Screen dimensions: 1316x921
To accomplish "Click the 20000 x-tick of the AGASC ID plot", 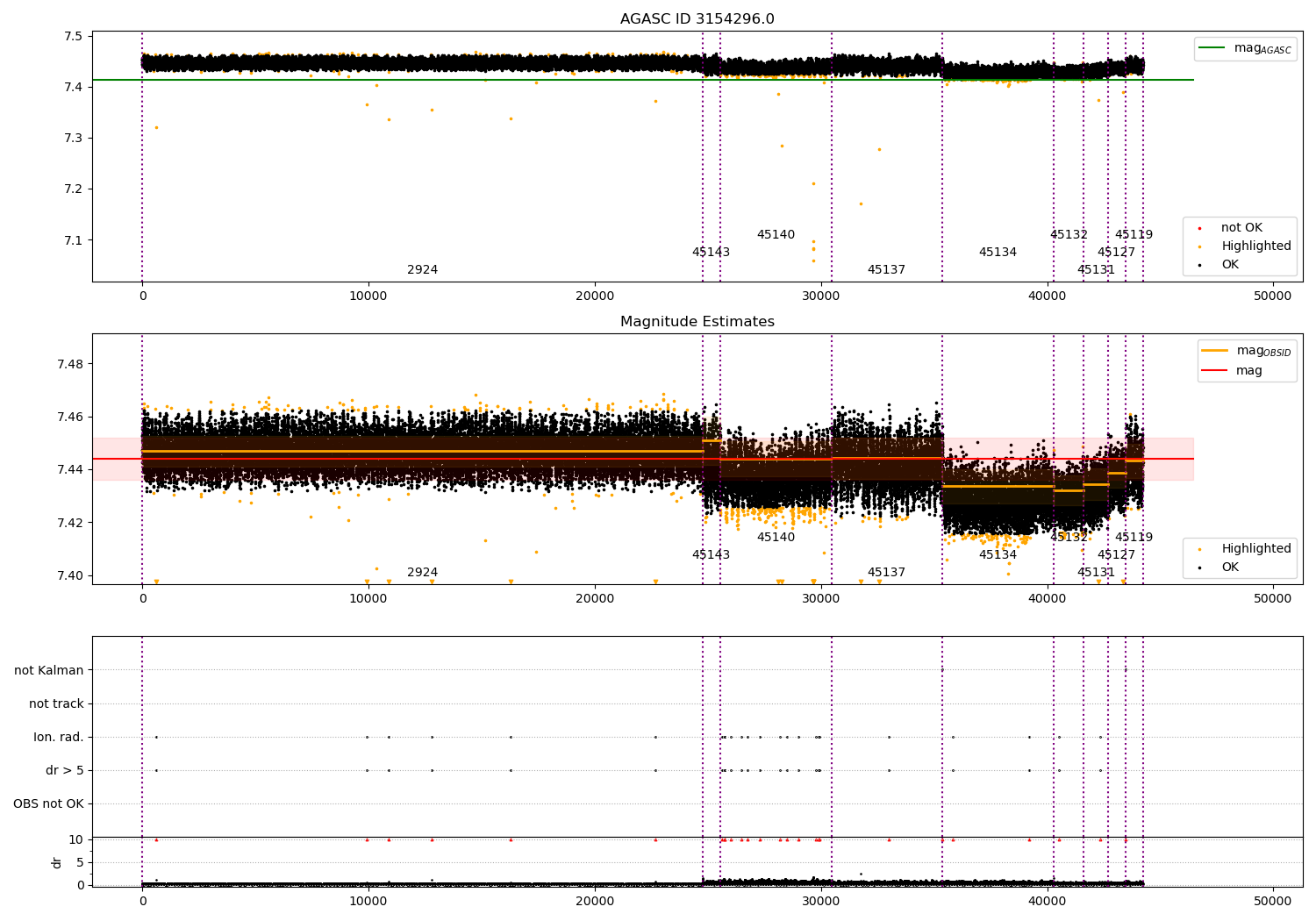I will click(594, 296).
